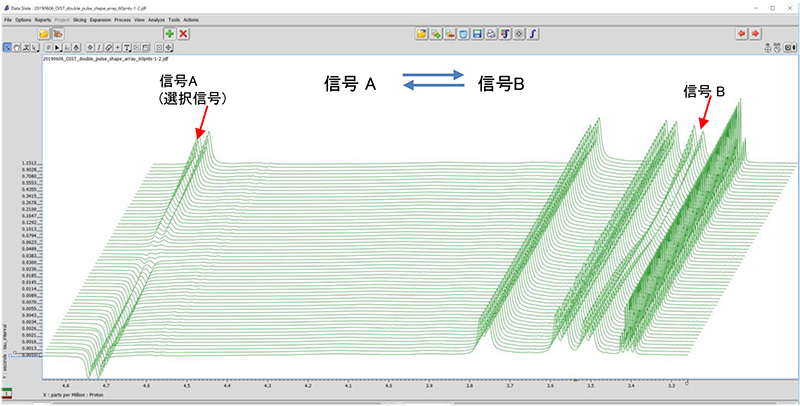This screenshot has width=800, height=406.
Task: Click the remove-data red layers icon
Action: pyautogui.click(x=449, y=34)
